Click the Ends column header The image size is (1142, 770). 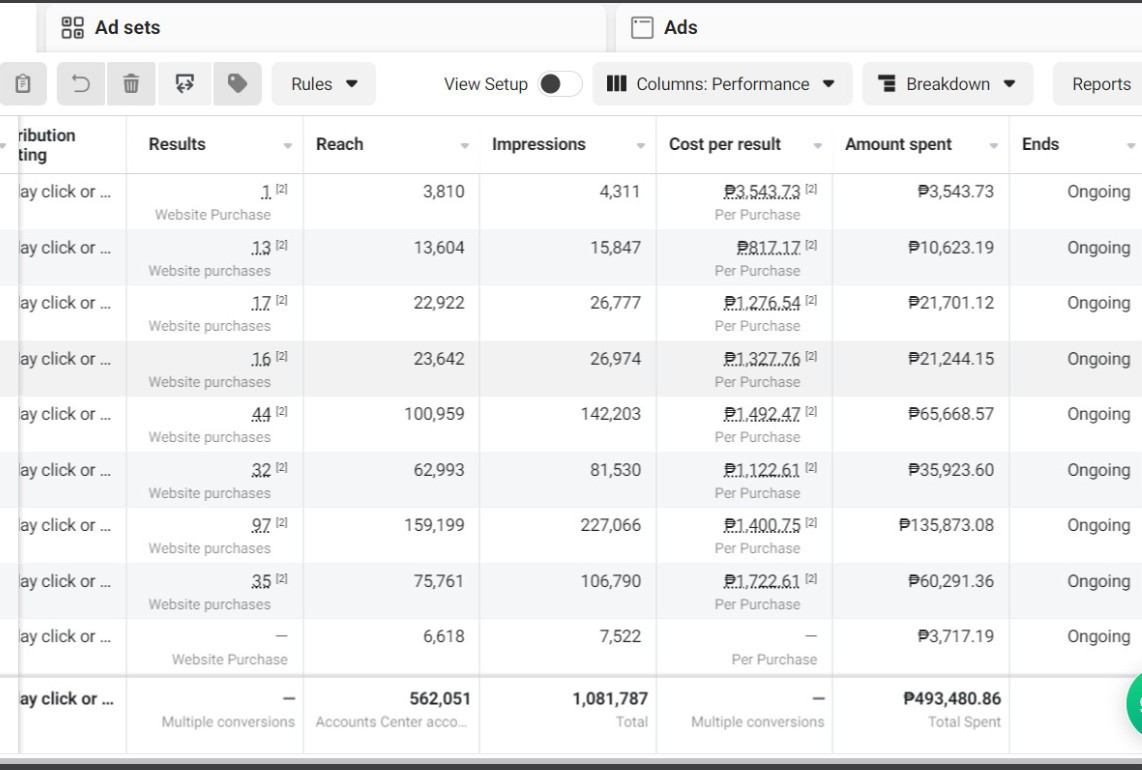(1040, 144)
